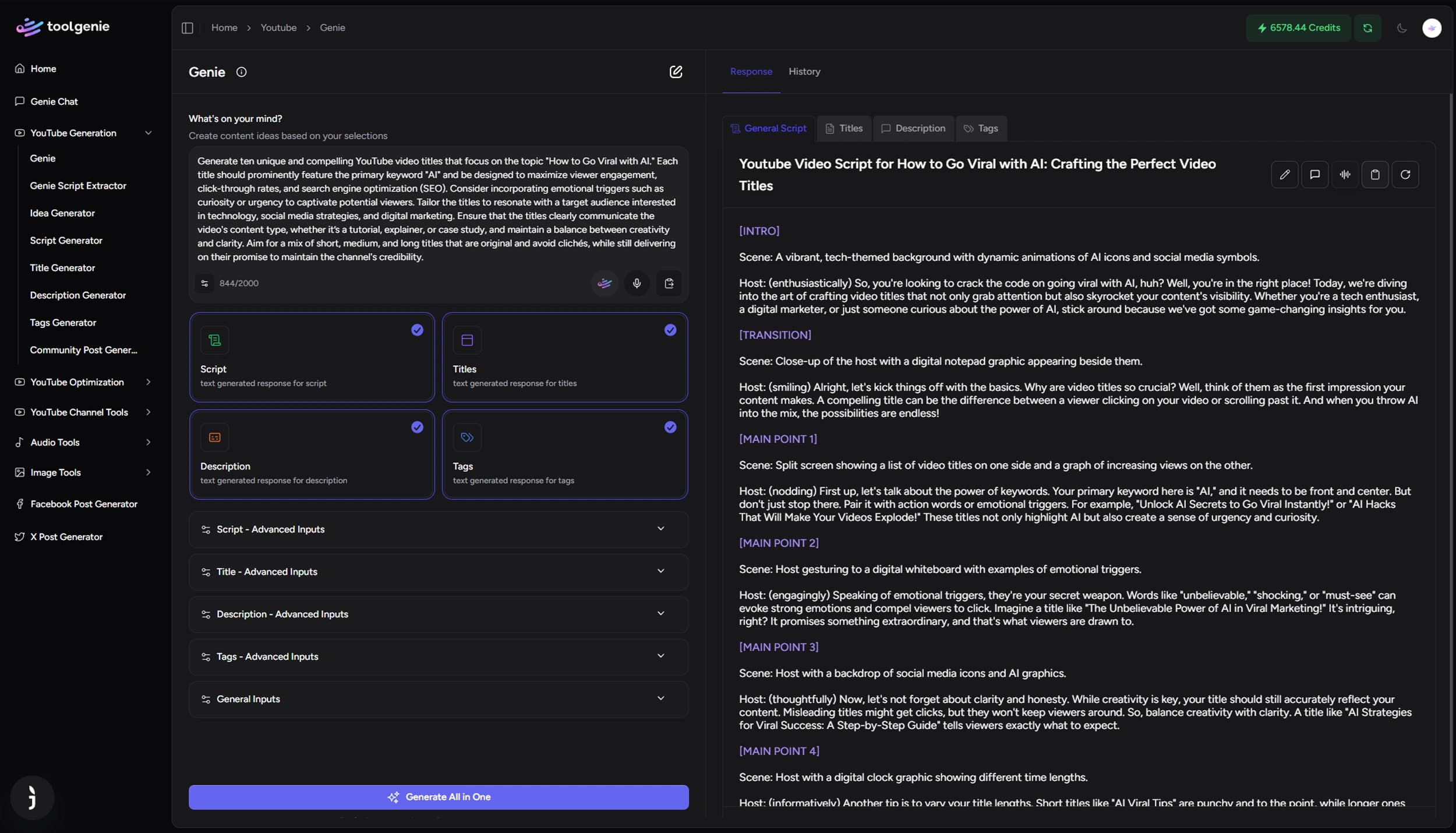
Task: Copy script using the clipboard icon
Action: (1374, 174)
